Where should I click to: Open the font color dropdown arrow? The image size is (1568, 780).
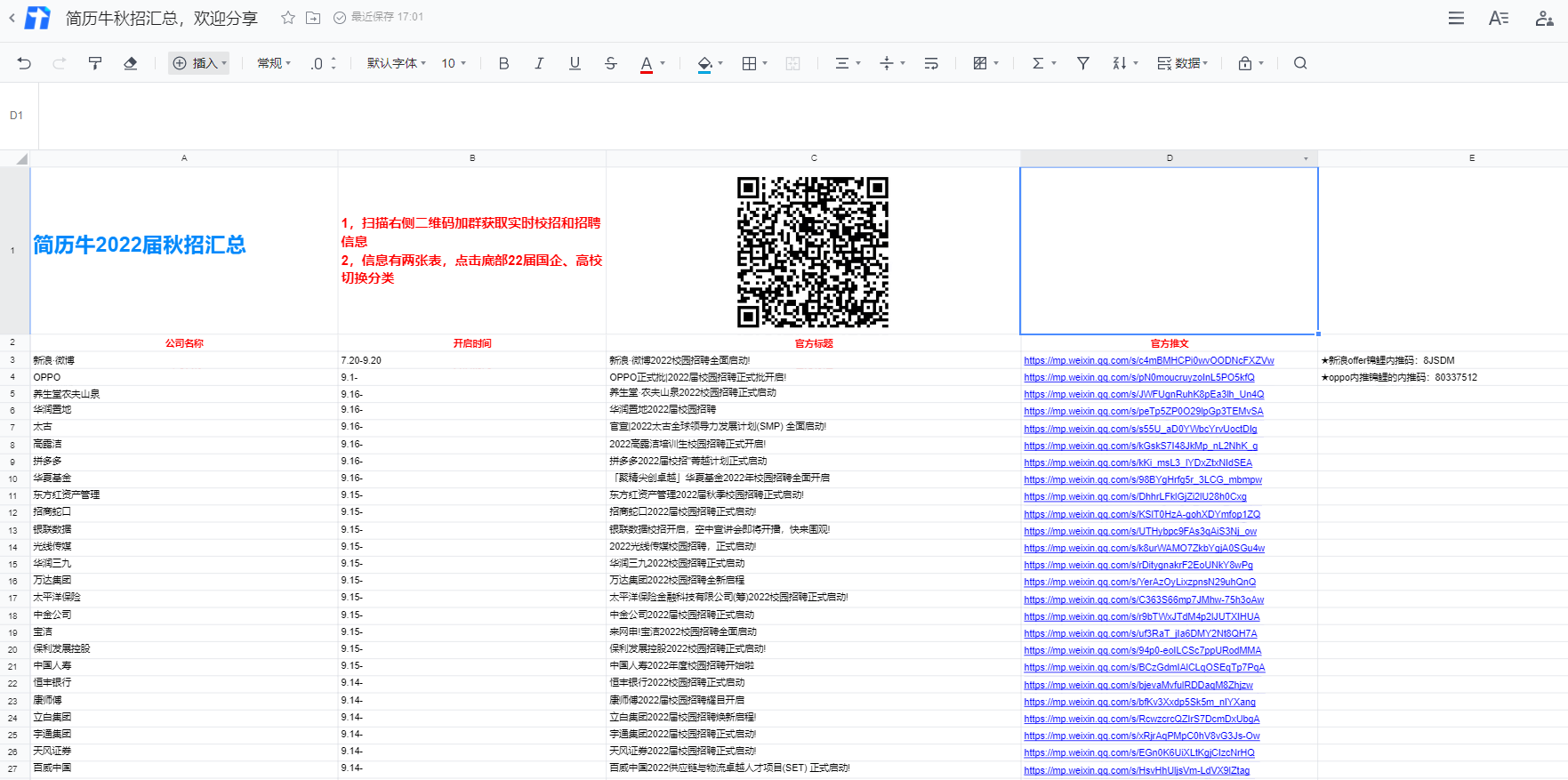point(663,63)
